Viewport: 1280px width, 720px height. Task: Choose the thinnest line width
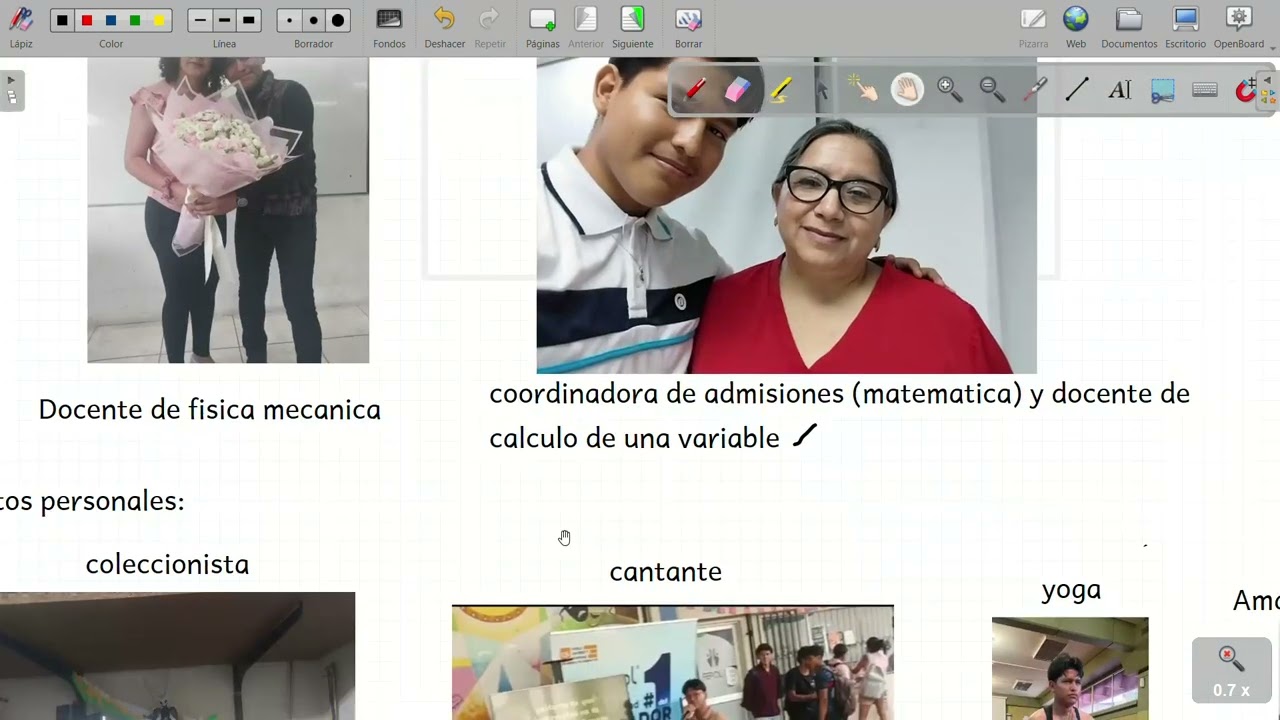pyautogui.click(x=200, y=20)
